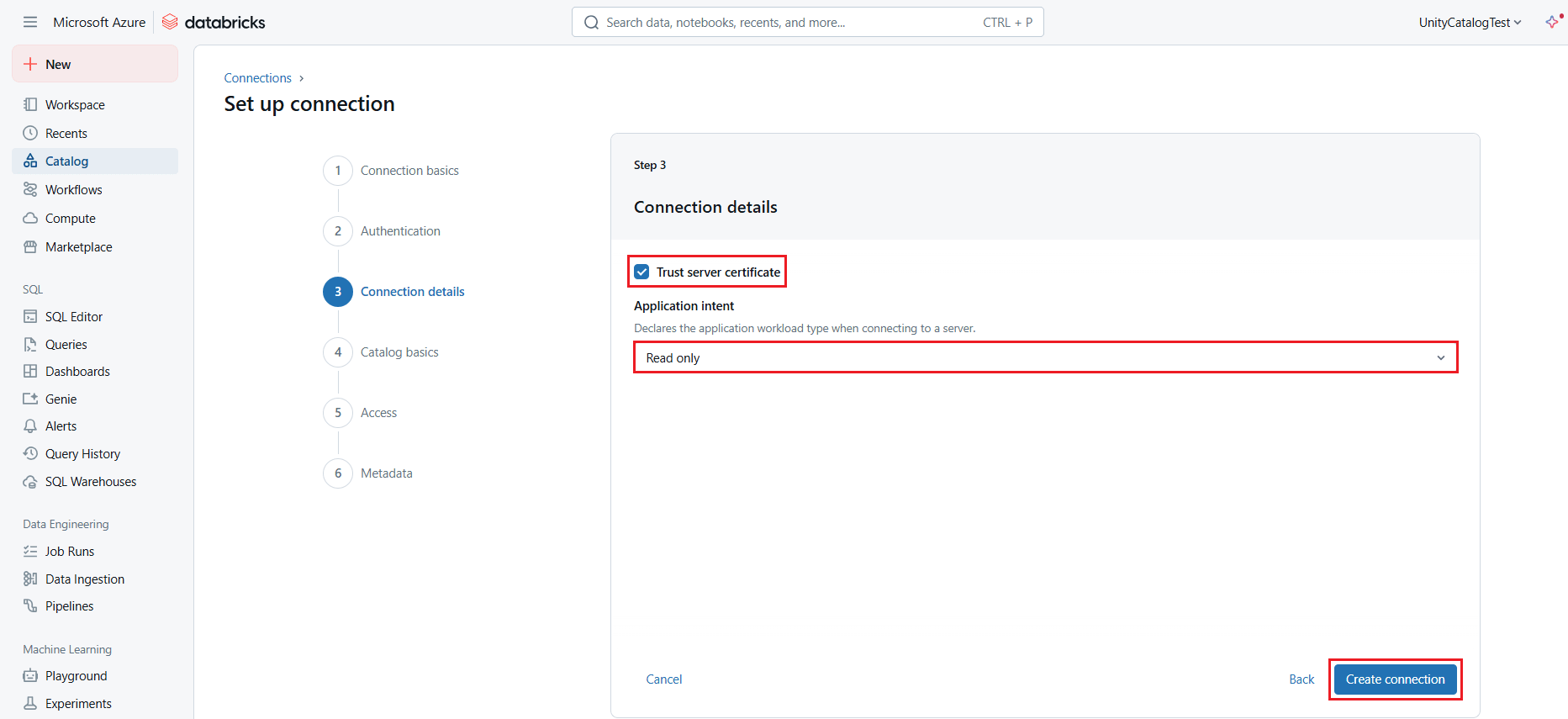The height and width of the screenshot is (719, 1568).
Task: Navigate to Connections breadcrumb link
Action: pyautogui.click(x=257, y=78)
